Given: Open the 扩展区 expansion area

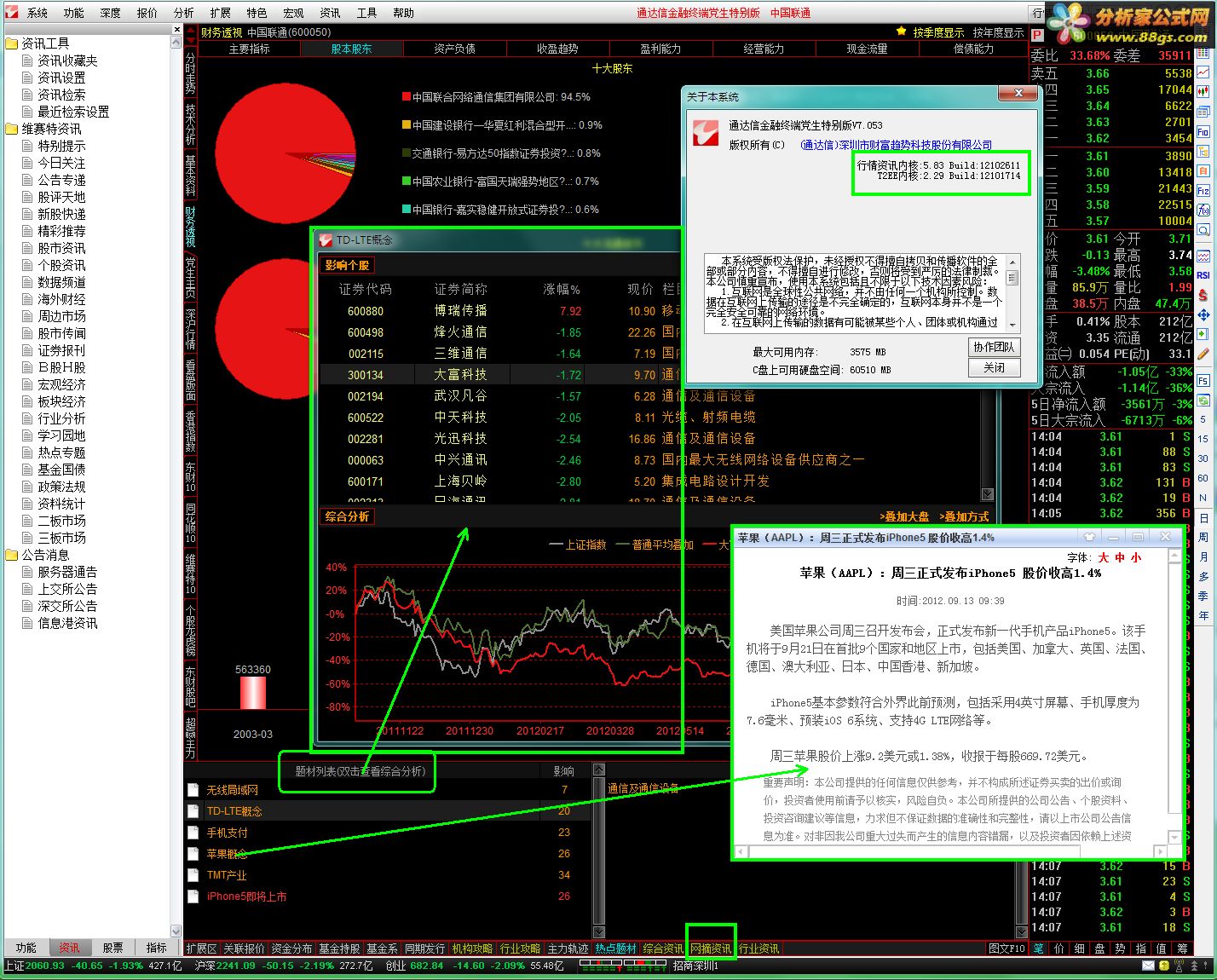Looking at the screenshot, I should click(x=202, y=948).
